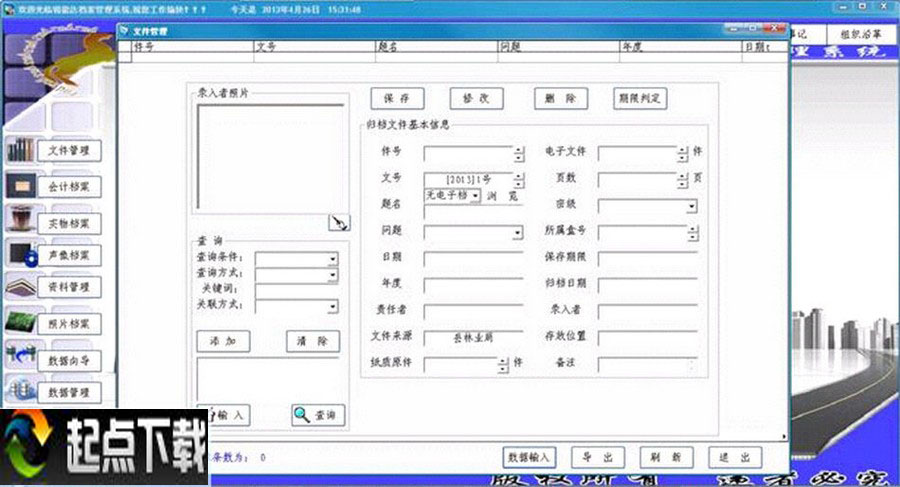Viewport: 900px width, 487px height.
Task: Click the 年度 column header in the table
Action: 681,47
